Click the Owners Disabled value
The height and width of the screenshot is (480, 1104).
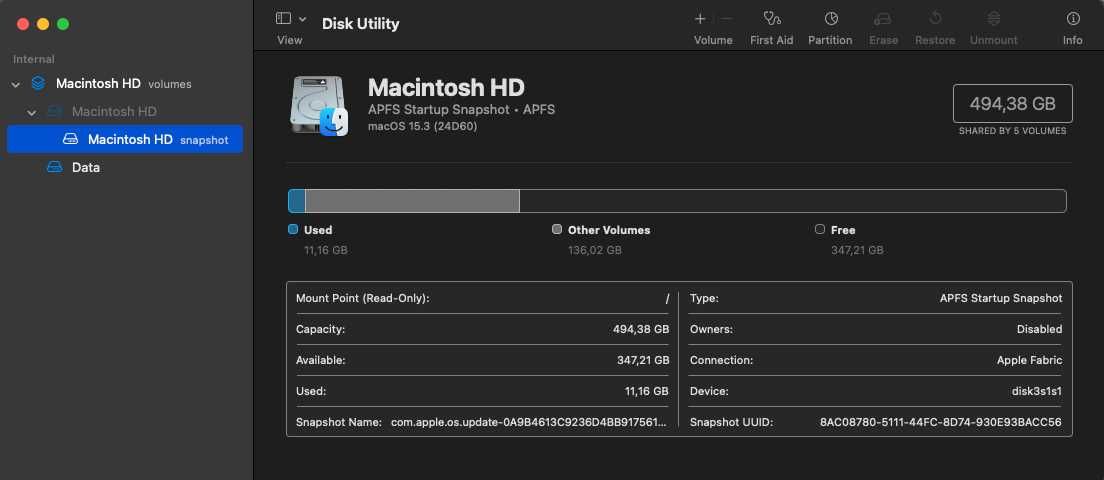1039,329
